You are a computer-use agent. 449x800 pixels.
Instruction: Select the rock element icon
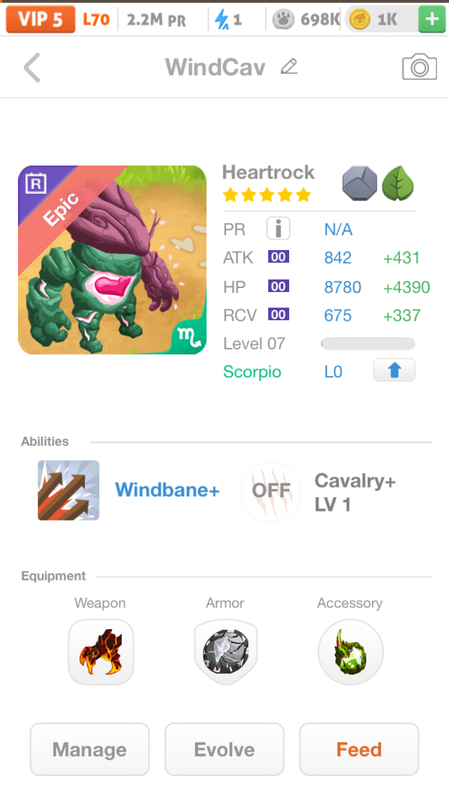click(360, 183)
